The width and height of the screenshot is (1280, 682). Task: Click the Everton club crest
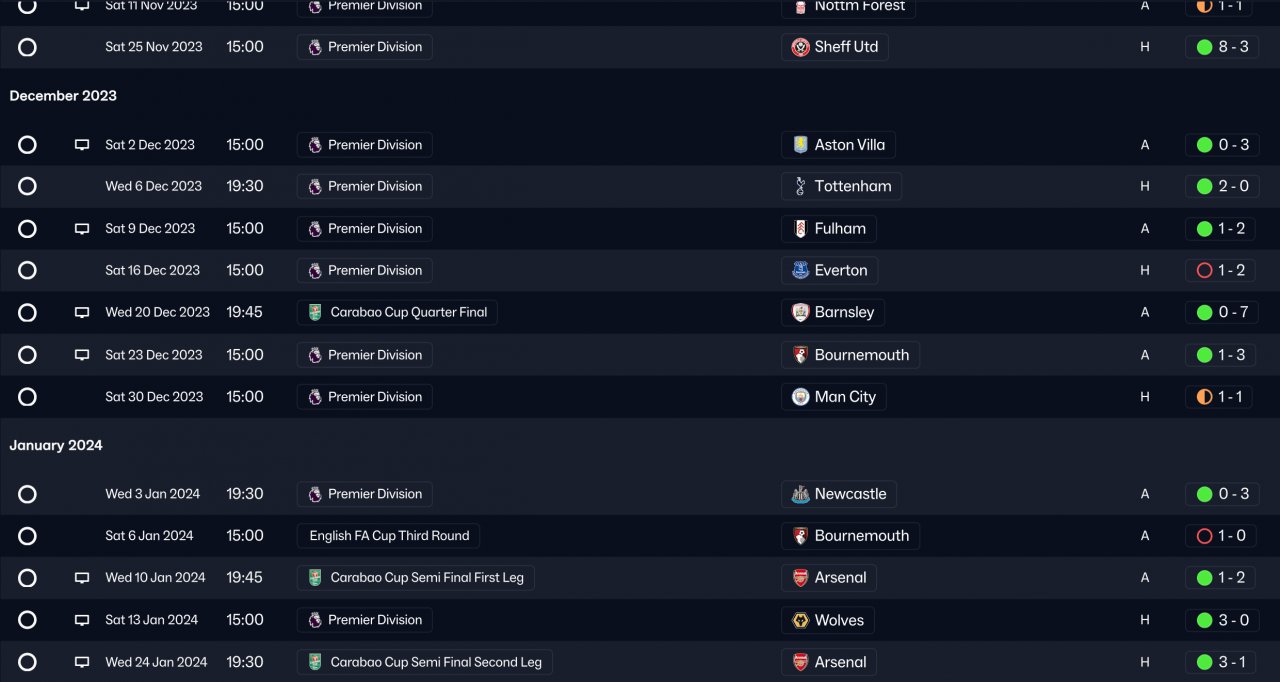click(x=800, y=270)
